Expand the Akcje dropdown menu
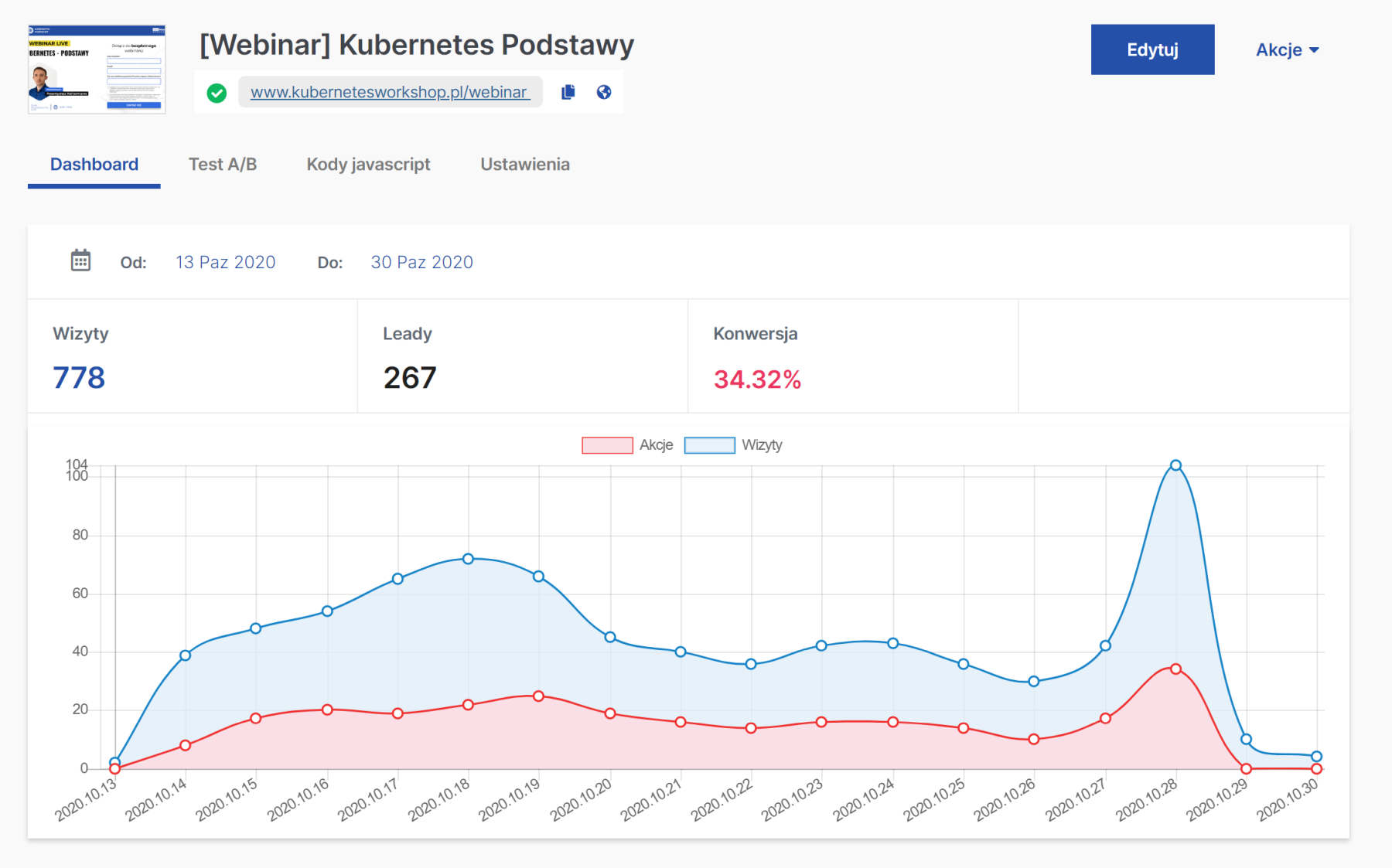1392x868 pixels. tap(1287, 50)
